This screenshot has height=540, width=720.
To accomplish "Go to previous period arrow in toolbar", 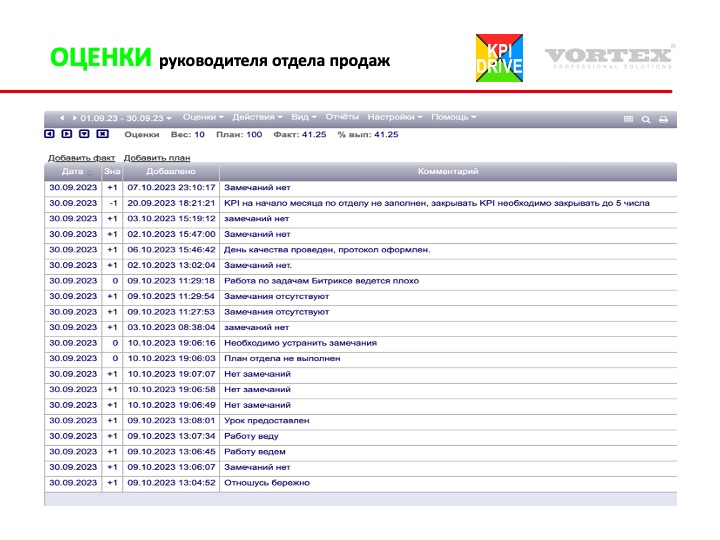I will point(62,118).
